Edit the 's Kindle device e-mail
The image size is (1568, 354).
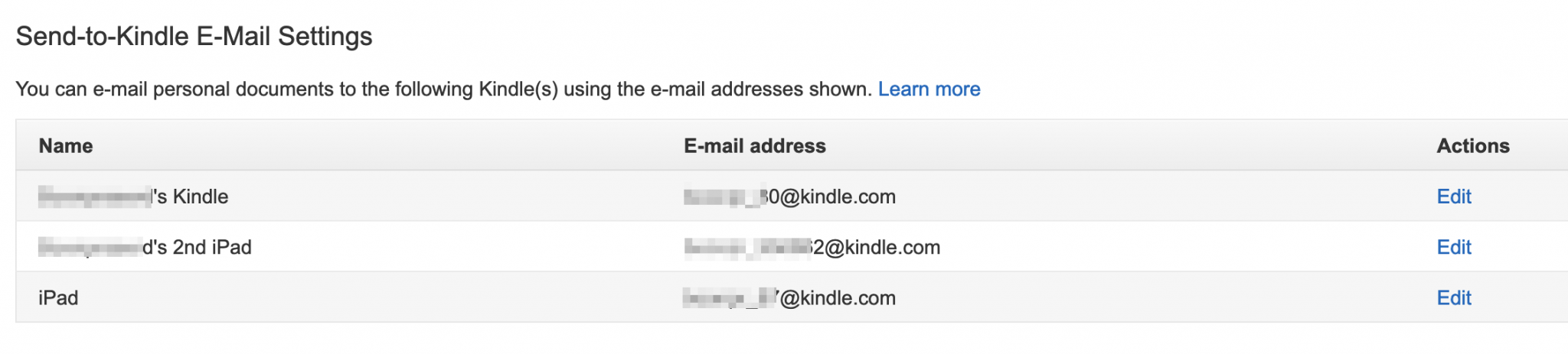tap(1454, 196)
